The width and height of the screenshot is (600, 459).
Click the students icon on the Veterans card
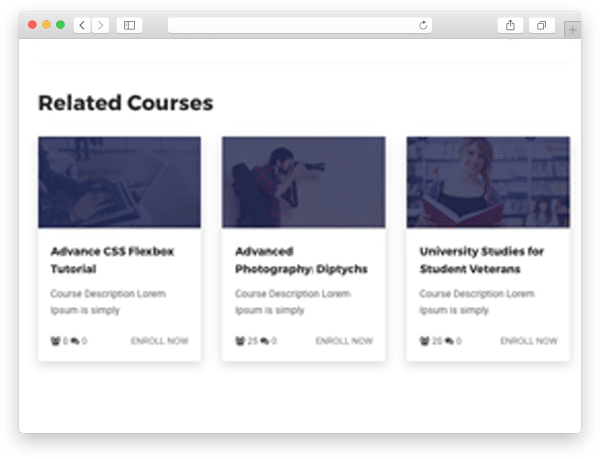click(425, 341)
